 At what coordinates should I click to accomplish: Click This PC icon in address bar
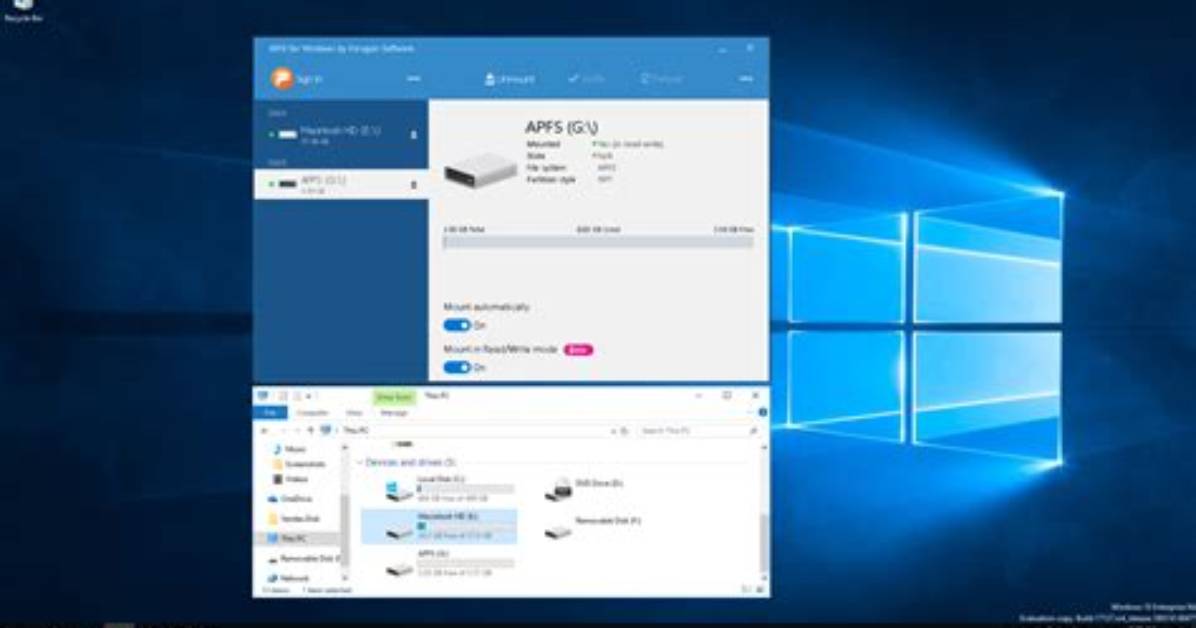(x=326, y=431)
